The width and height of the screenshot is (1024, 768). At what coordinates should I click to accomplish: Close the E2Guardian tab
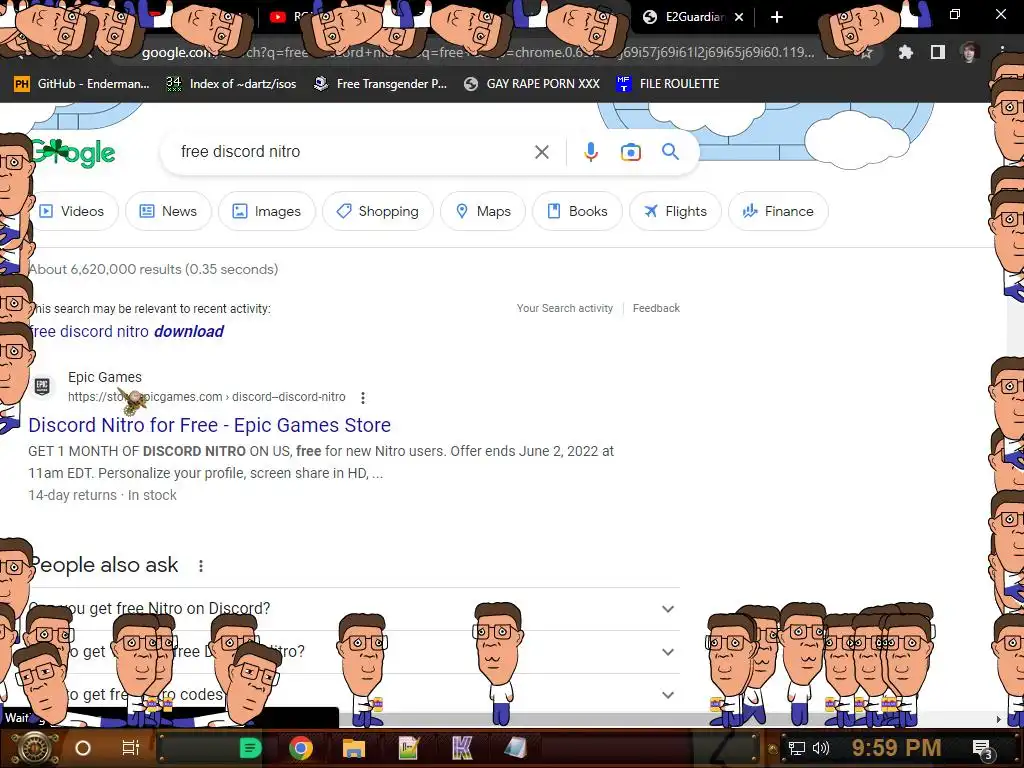tap(739, 17)
